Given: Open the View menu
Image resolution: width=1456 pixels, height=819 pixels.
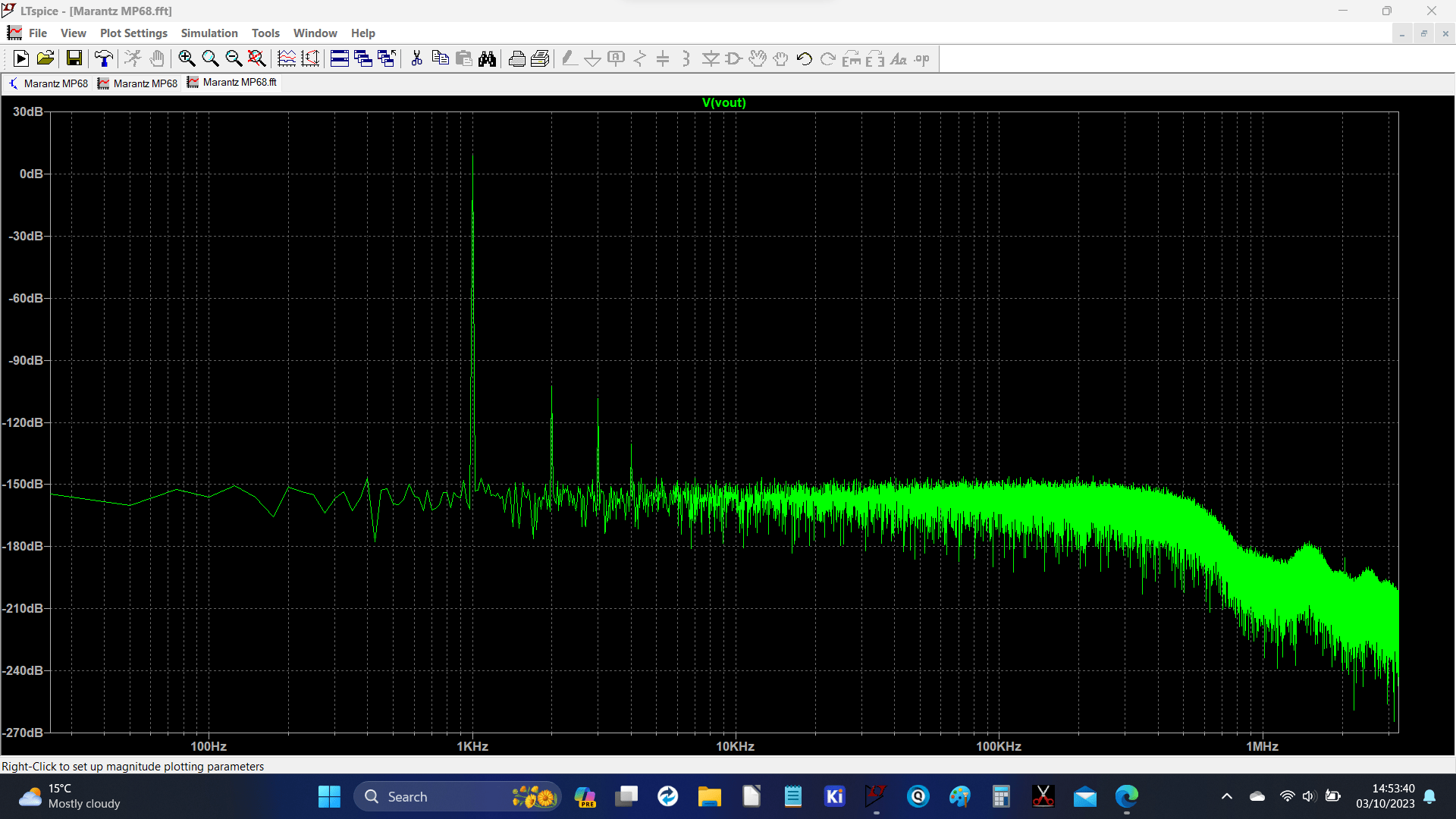Looking at the screenshot, I should [x=74, y=33].
